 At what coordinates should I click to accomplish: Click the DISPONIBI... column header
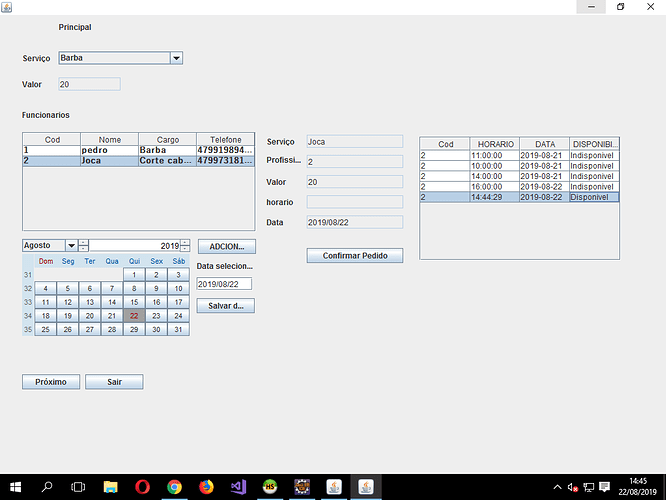[x=594, y=144]
